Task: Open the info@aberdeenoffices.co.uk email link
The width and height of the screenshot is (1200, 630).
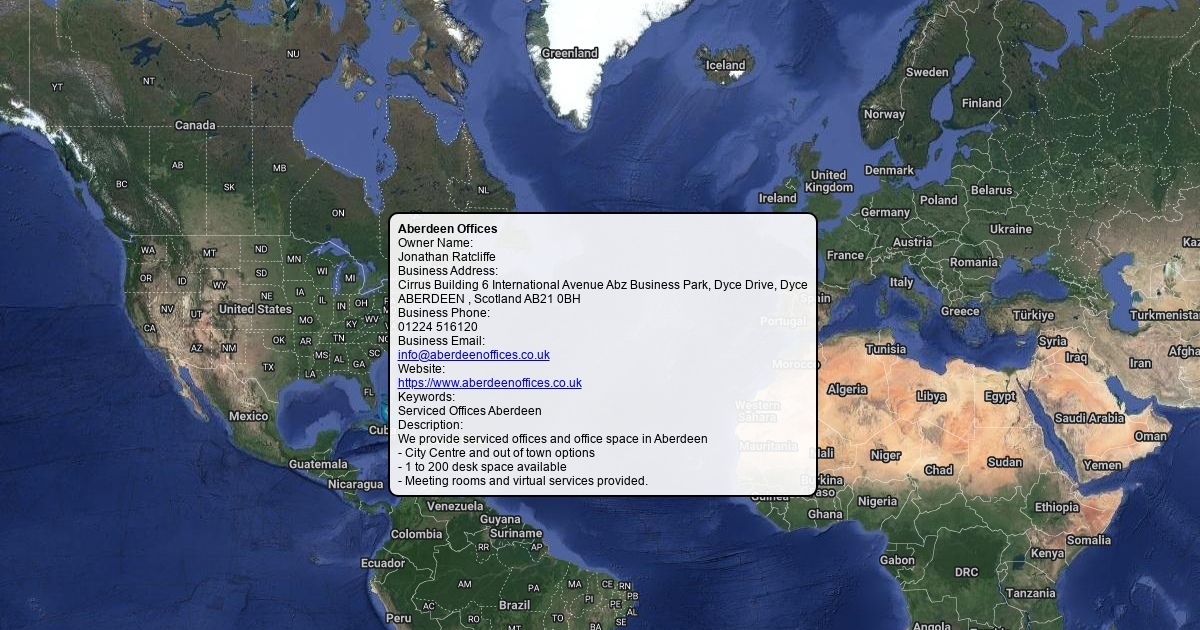Action: tap(474, 355)
